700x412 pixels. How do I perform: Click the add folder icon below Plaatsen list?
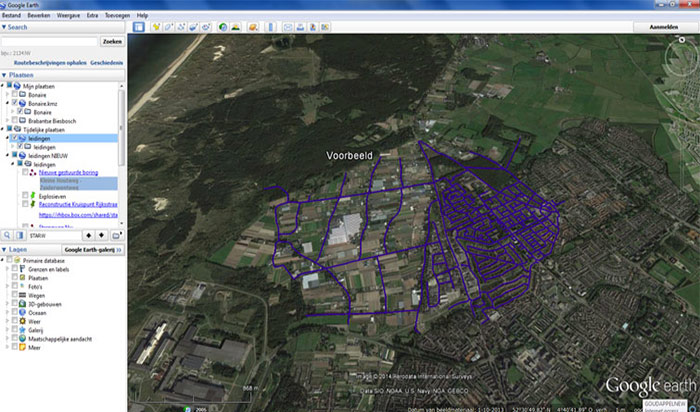point(117,235)
